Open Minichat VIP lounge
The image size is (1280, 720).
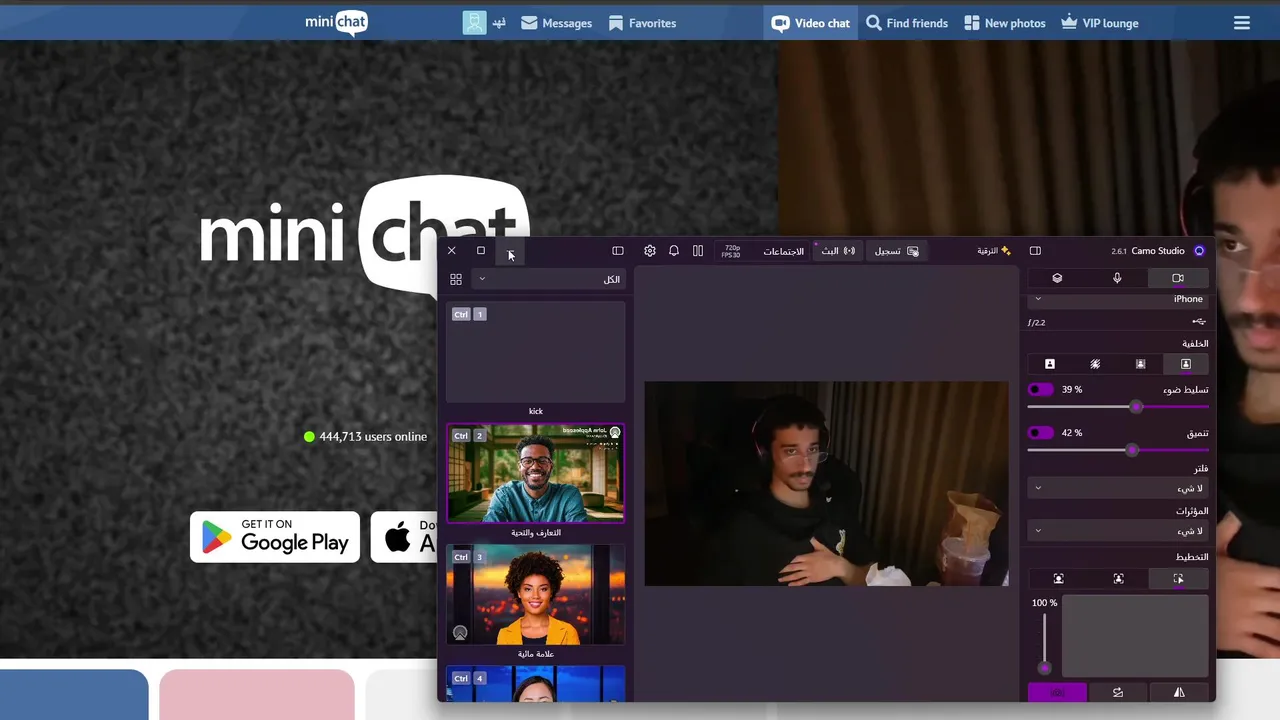click(x=1100, y=23)
